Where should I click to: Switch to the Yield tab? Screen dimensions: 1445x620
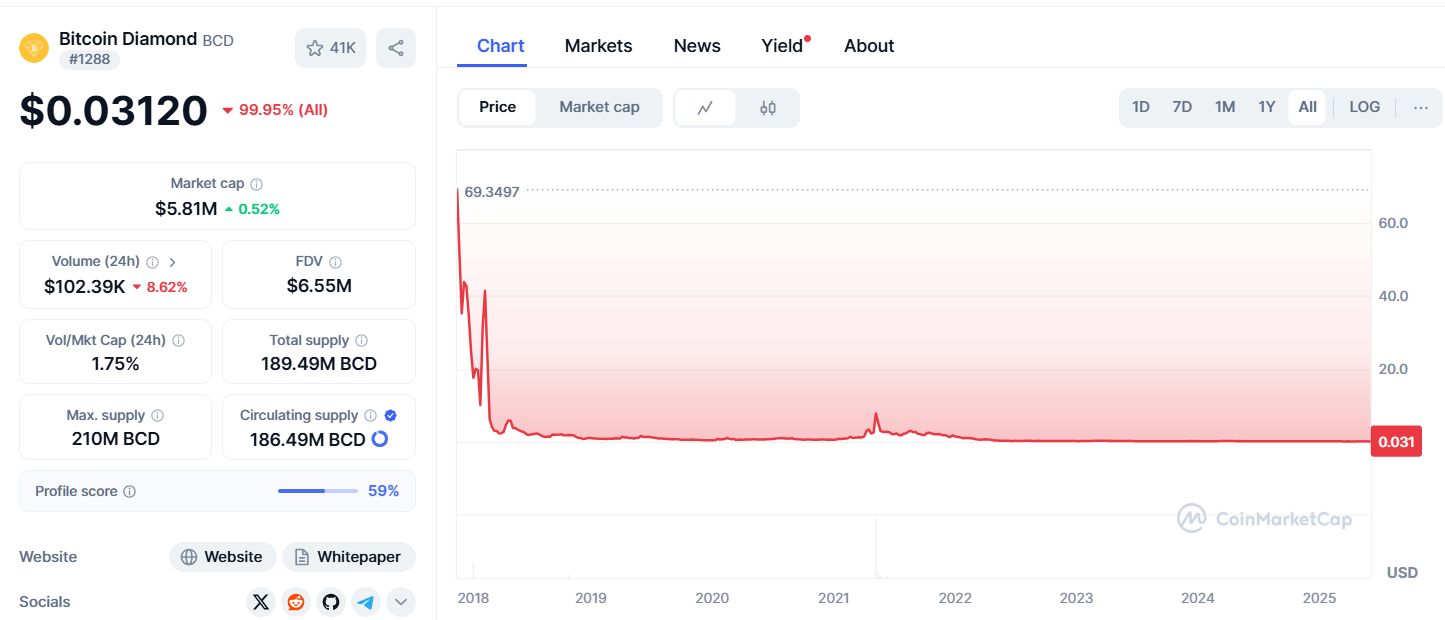[783, 46]
